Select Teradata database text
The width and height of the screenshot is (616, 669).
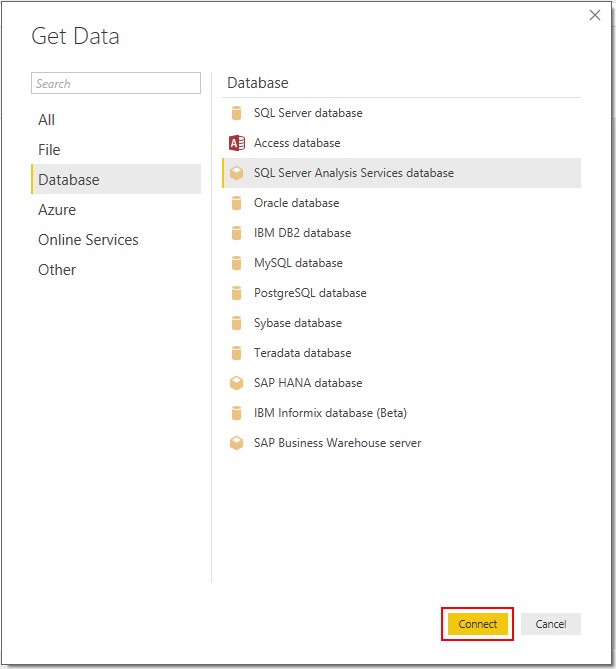(303, 353)
